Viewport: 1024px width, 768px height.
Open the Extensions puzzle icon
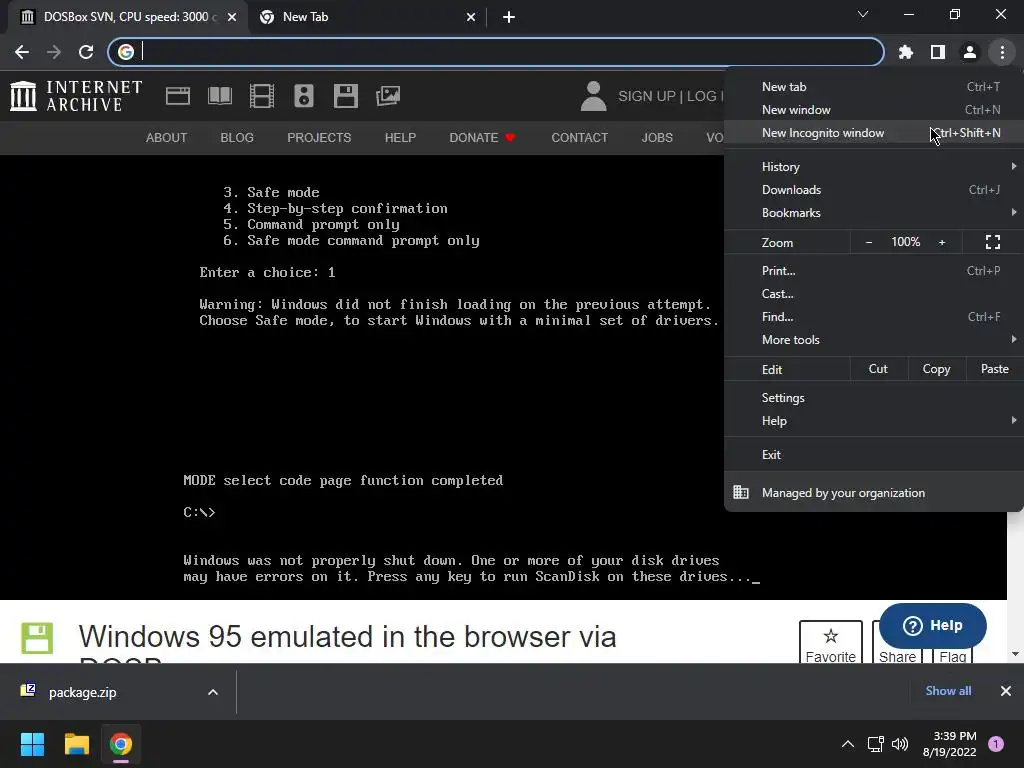906,52
